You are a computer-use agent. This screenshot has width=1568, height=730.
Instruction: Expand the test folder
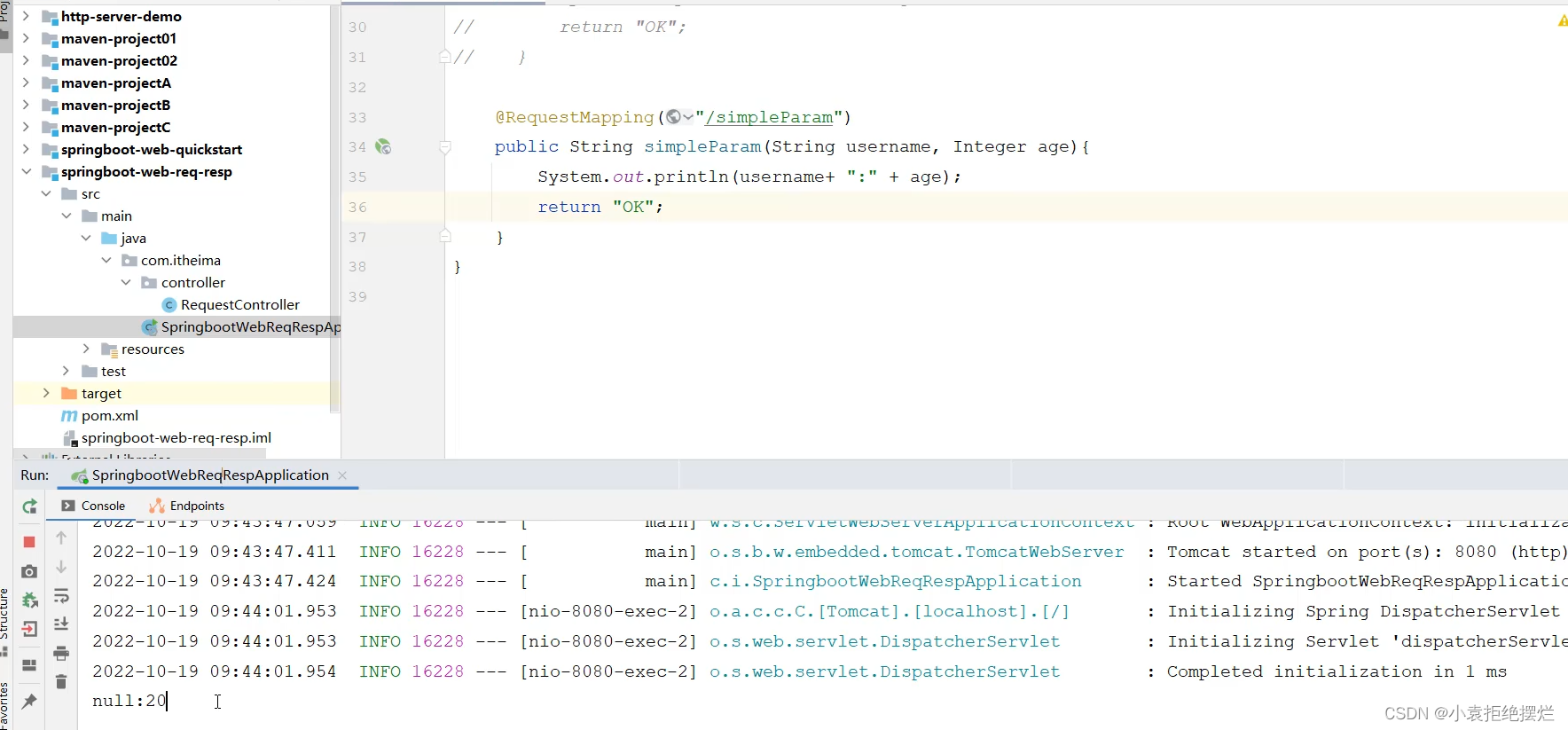tap(67, 371)
